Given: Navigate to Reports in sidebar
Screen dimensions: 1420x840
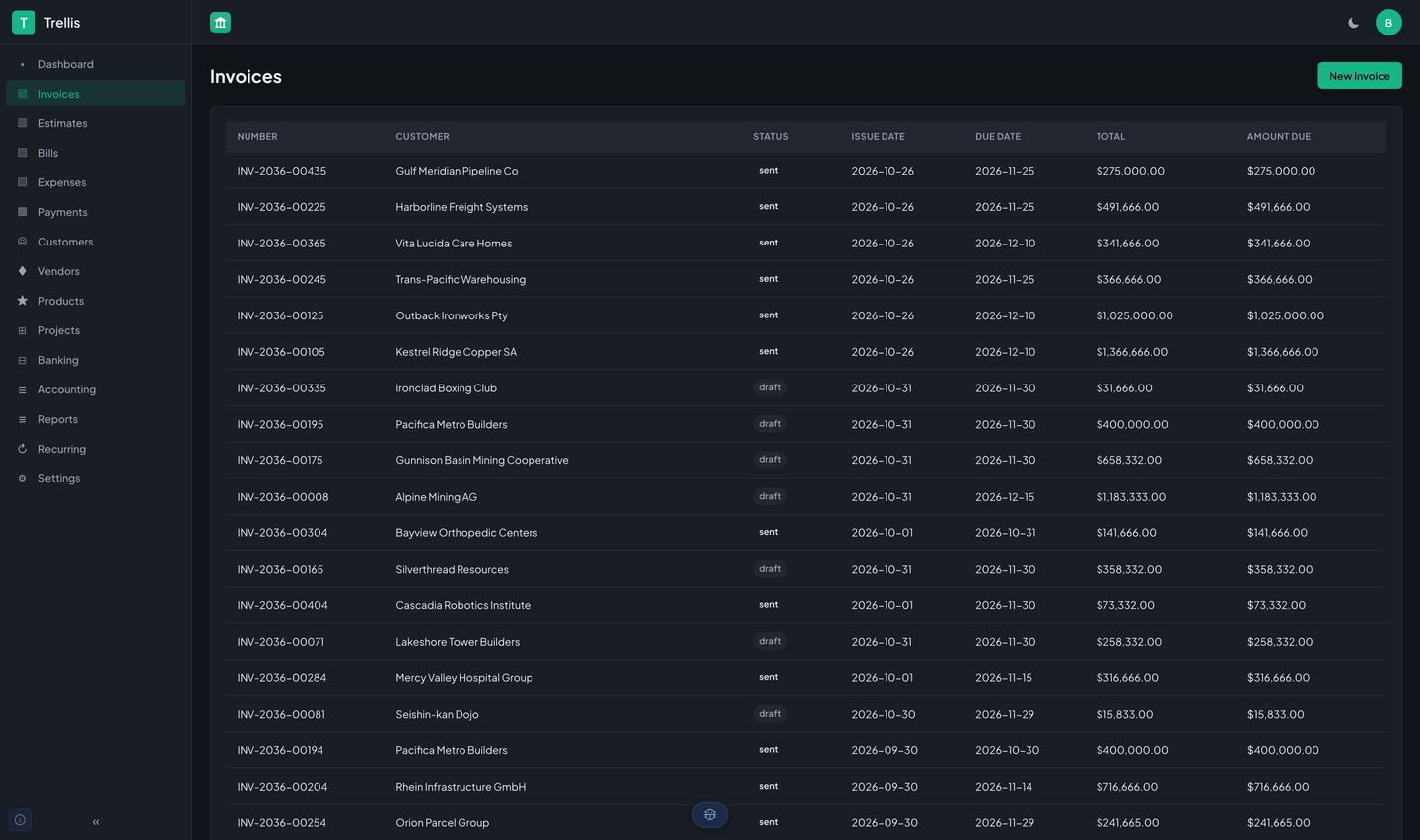Looking at the screenshot, I should 96,419.
